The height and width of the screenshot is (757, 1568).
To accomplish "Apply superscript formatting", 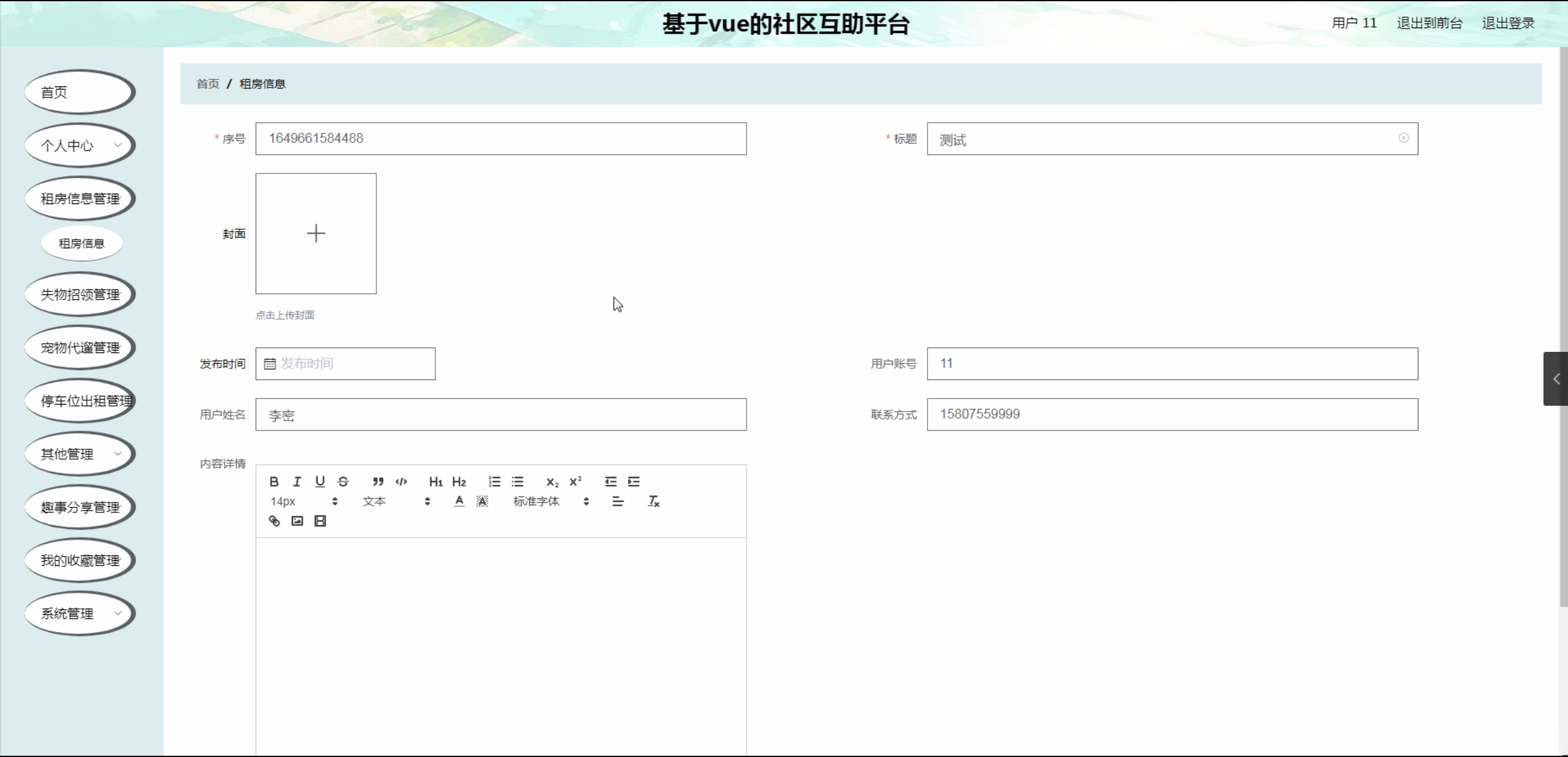I will (x=575, y=482).
